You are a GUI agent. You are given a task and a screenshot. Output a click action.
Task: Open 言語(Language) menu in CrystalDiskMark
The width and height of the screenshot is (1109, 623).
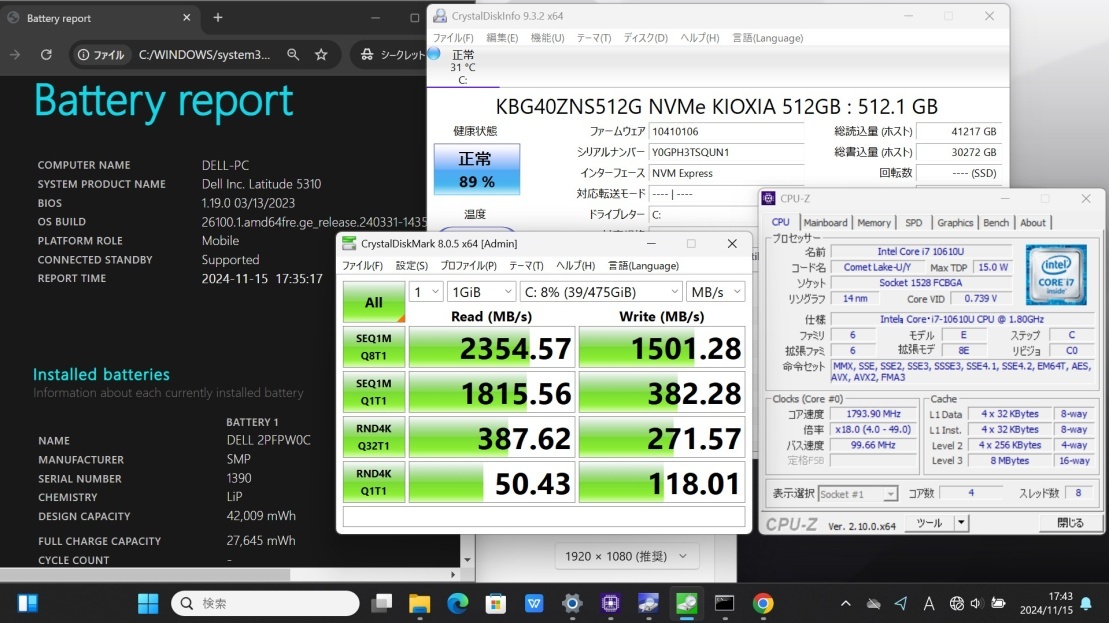643,266
